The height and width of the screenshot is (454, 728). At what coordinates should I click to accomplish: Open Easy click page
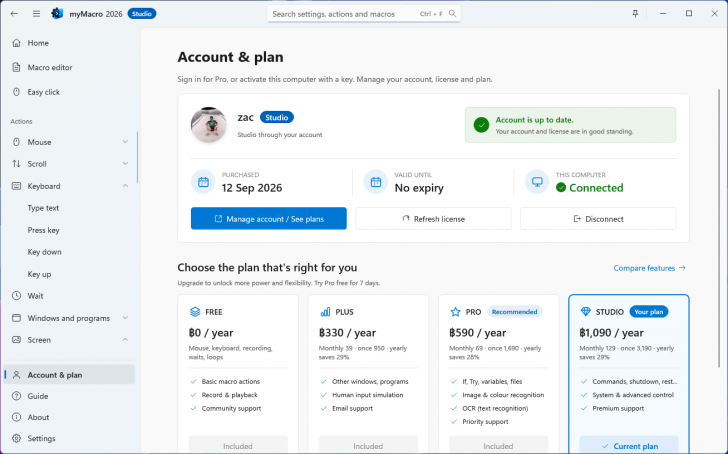[70, 92]
